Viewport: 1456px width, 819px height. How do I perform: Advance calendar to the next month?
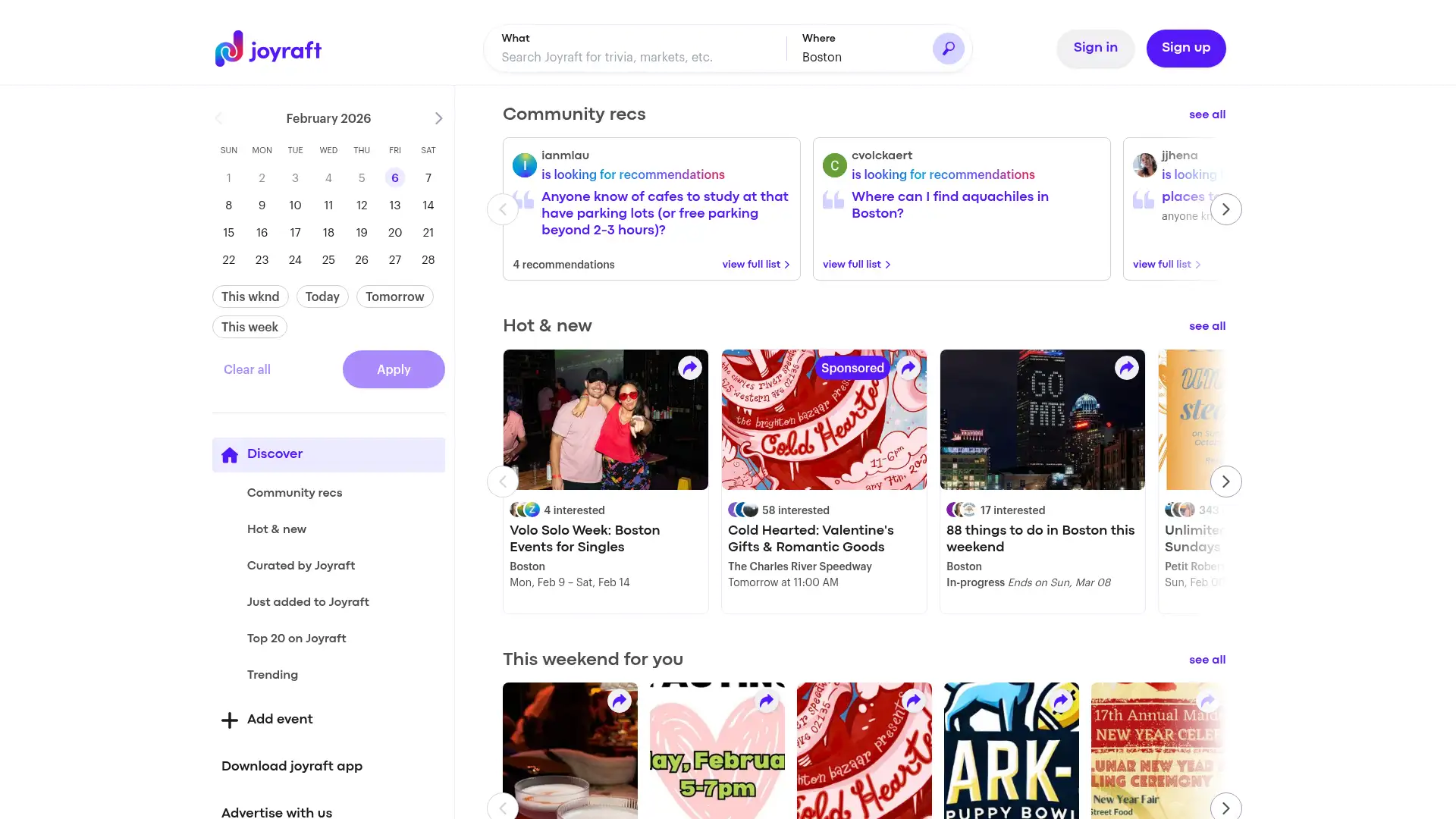438,118
